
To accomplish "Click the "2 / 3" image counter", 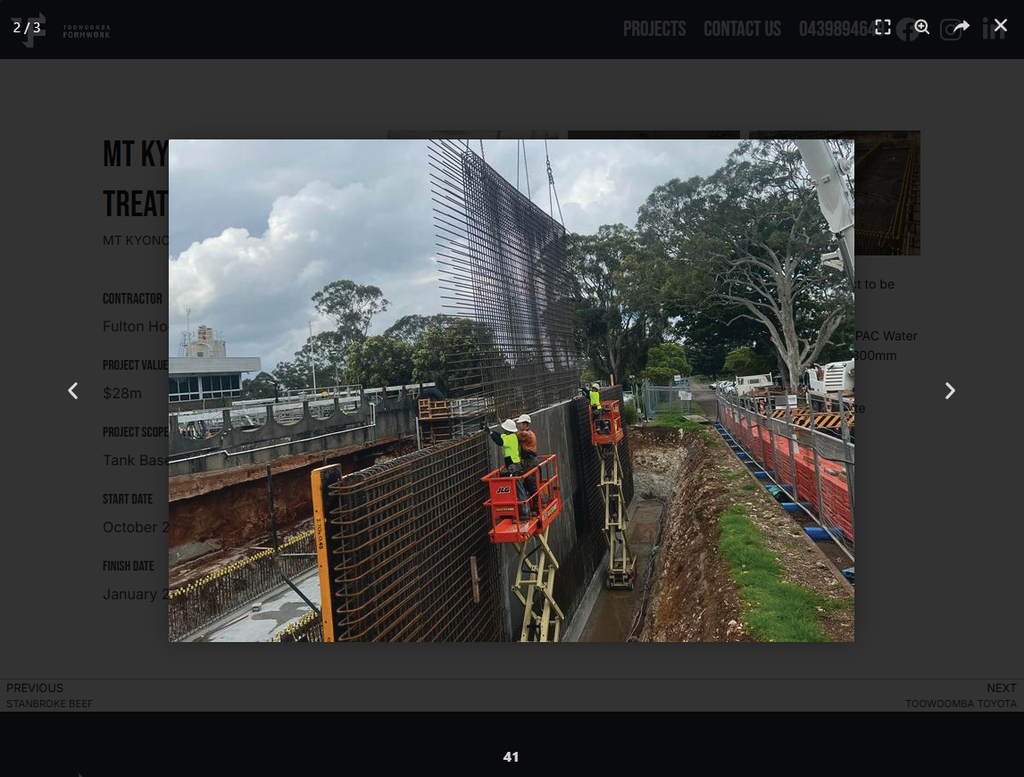I will (27, 27).
